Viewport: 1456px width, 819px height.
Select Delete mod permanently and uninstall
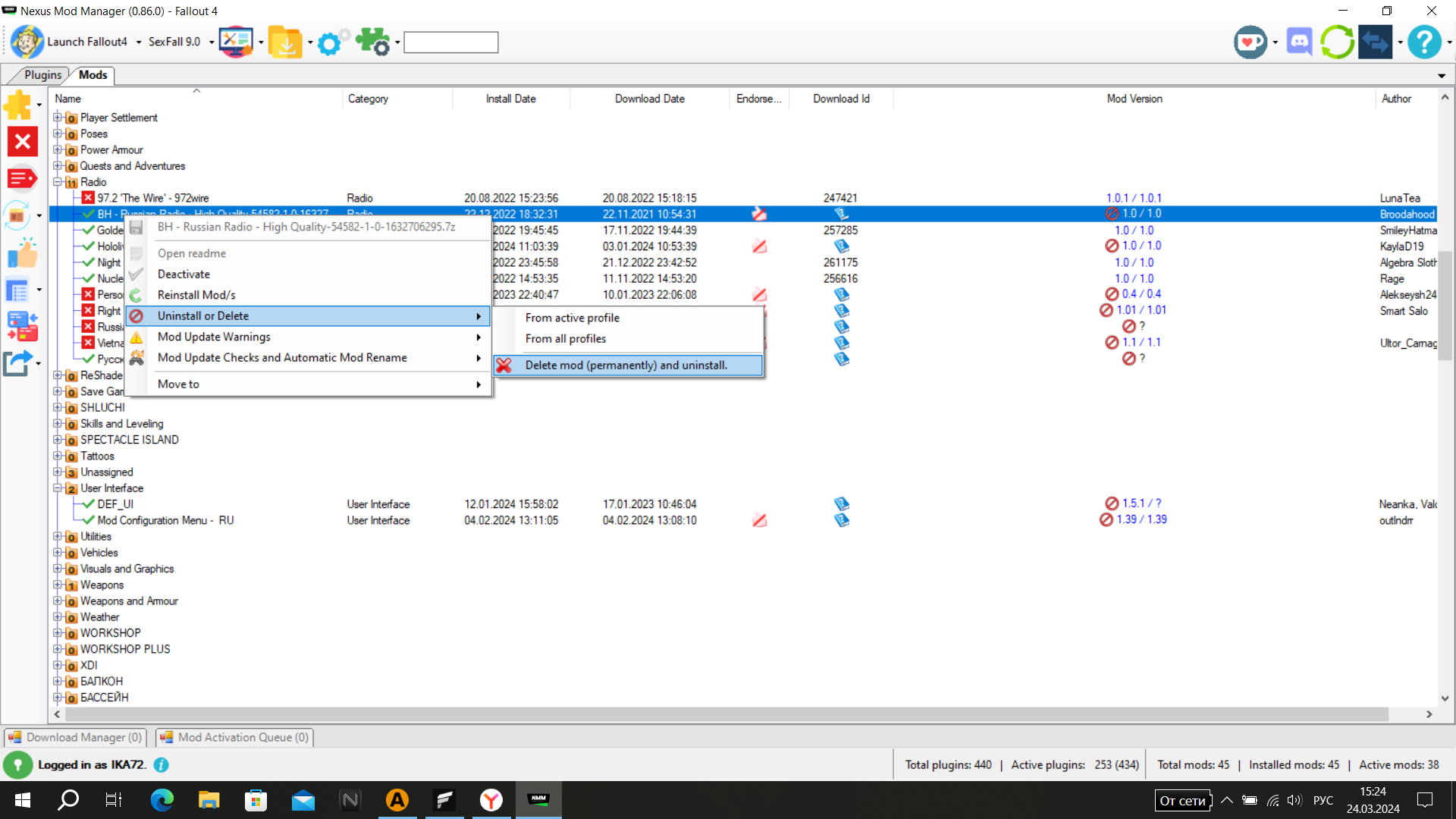point(626,366)
